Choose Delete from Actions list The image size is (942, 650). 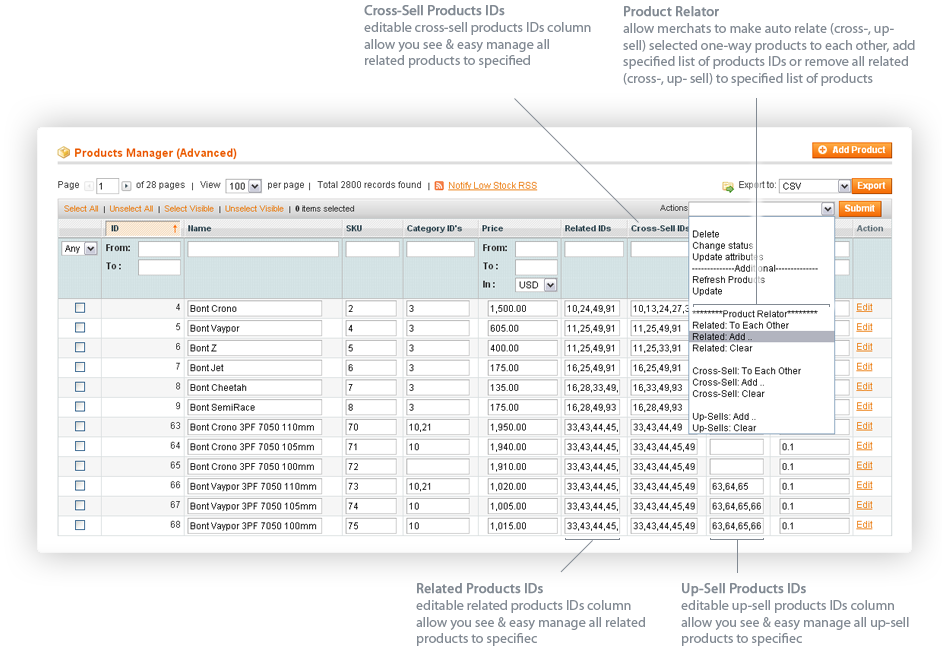pyautogui.click(x=705, y=234)
